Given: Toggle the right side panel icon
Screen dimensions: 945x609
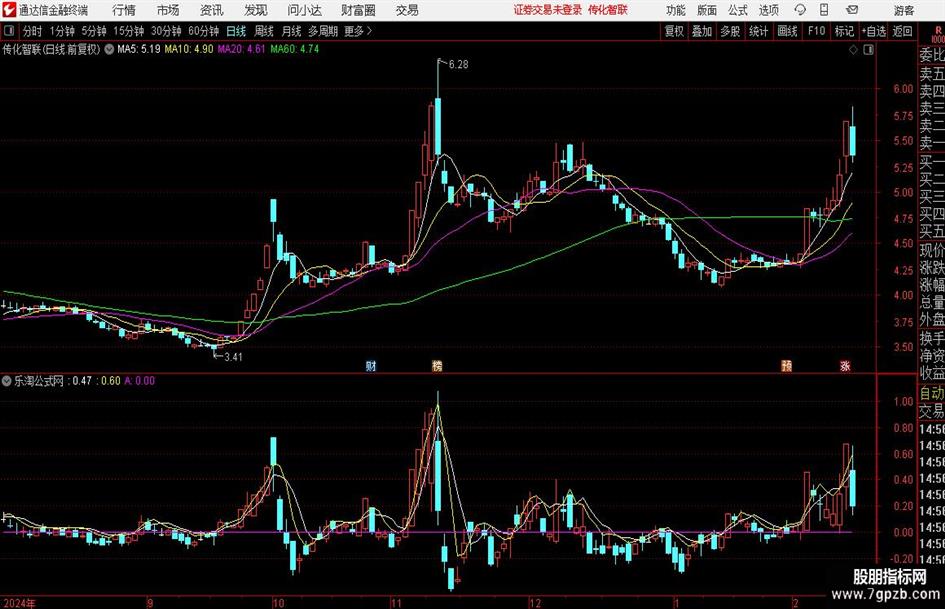Looking at the screenshot, I should (868, 50).
